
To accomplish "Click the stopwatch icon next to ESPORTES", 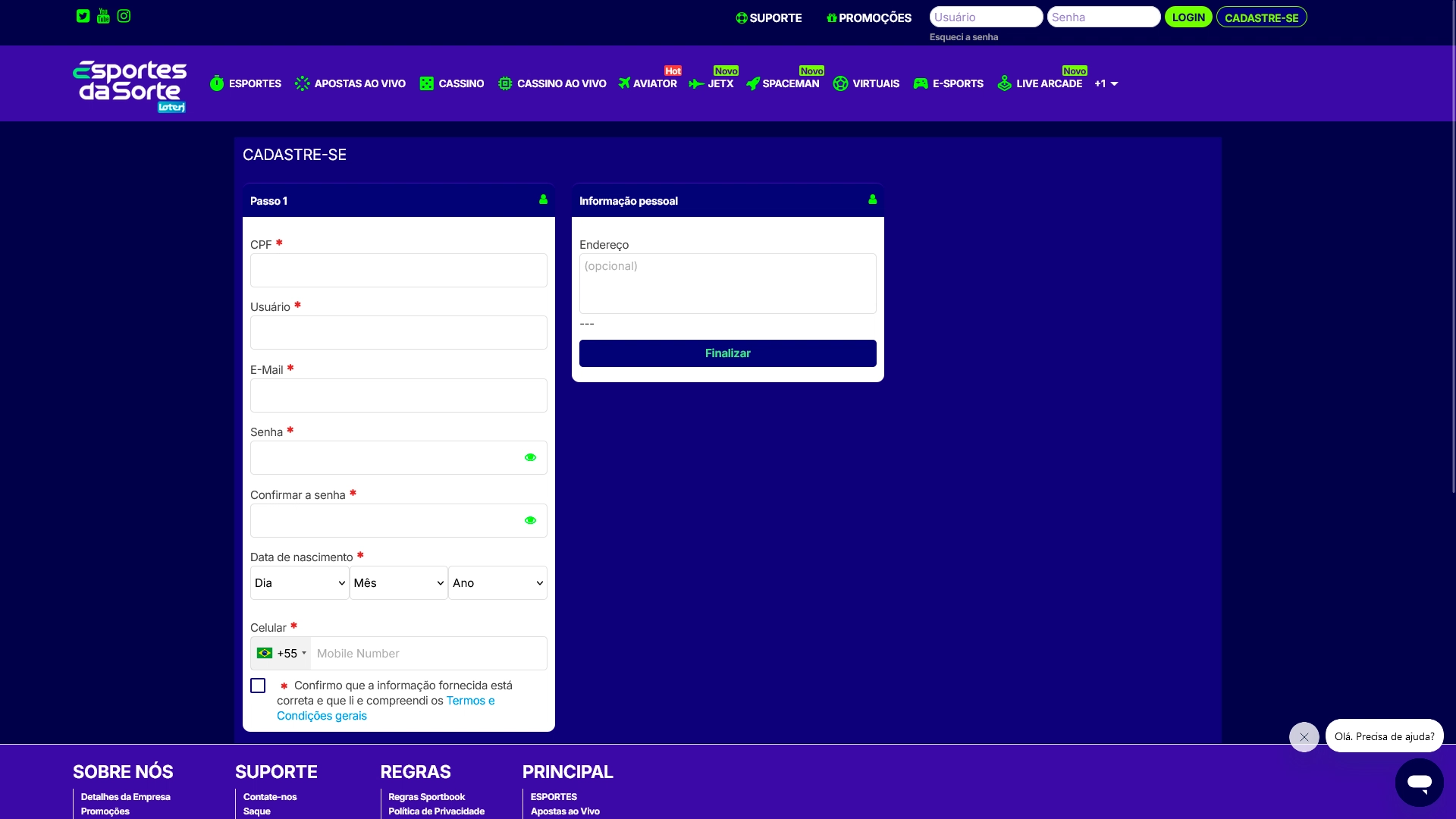I will click(217, 83).
